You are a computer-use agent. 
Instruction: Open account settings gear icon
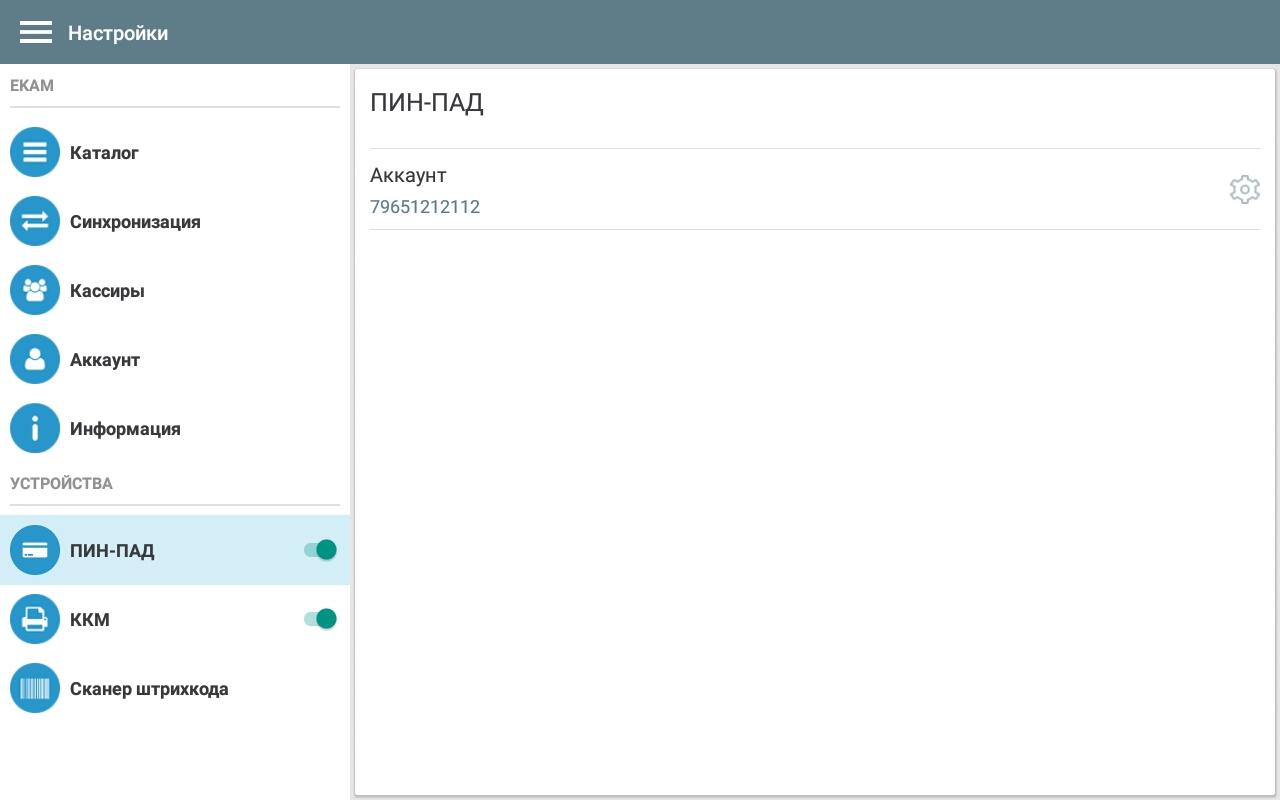(x=1244, y=190)
